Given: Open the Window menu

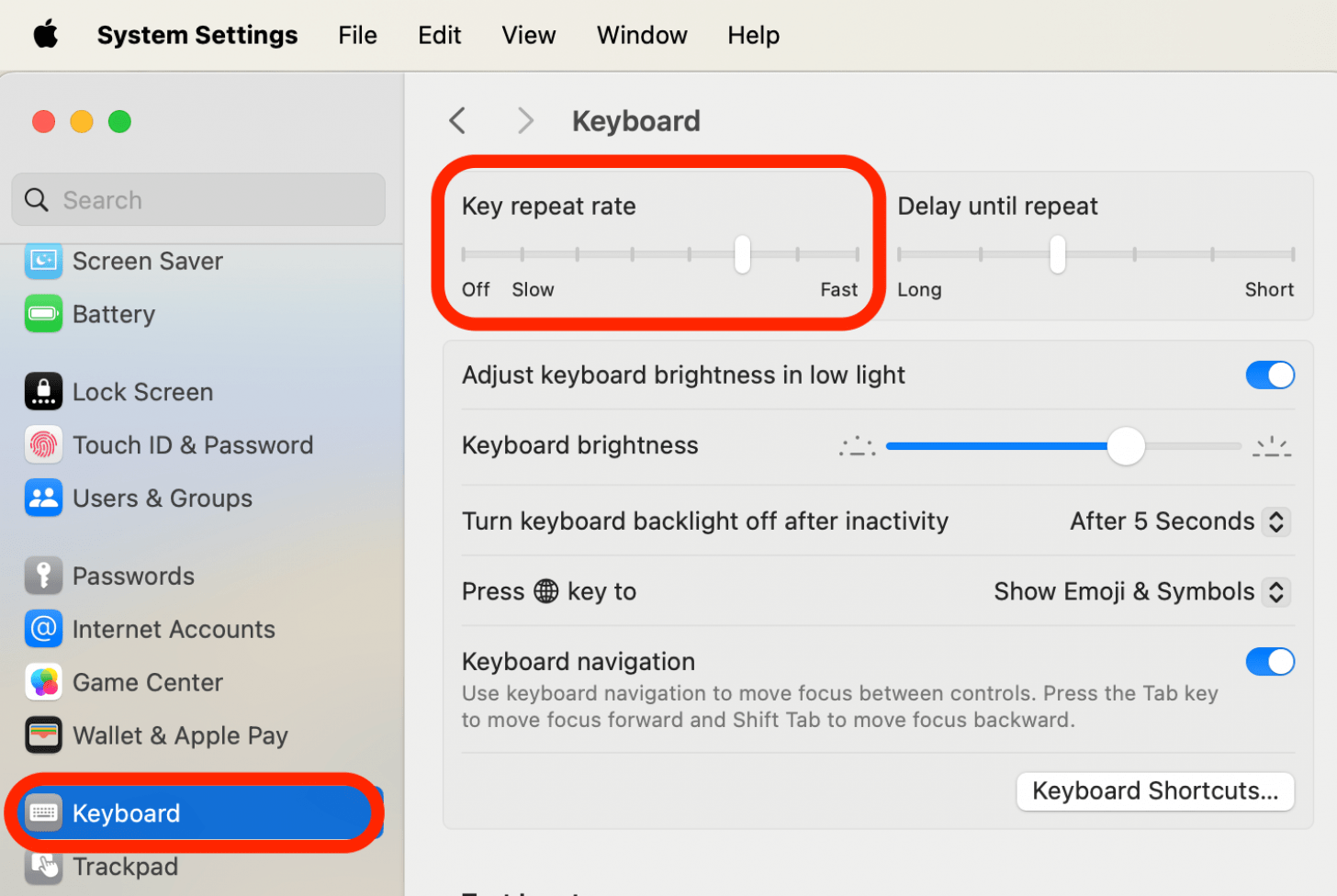Looking at the screenshot, I should [641, 35].
